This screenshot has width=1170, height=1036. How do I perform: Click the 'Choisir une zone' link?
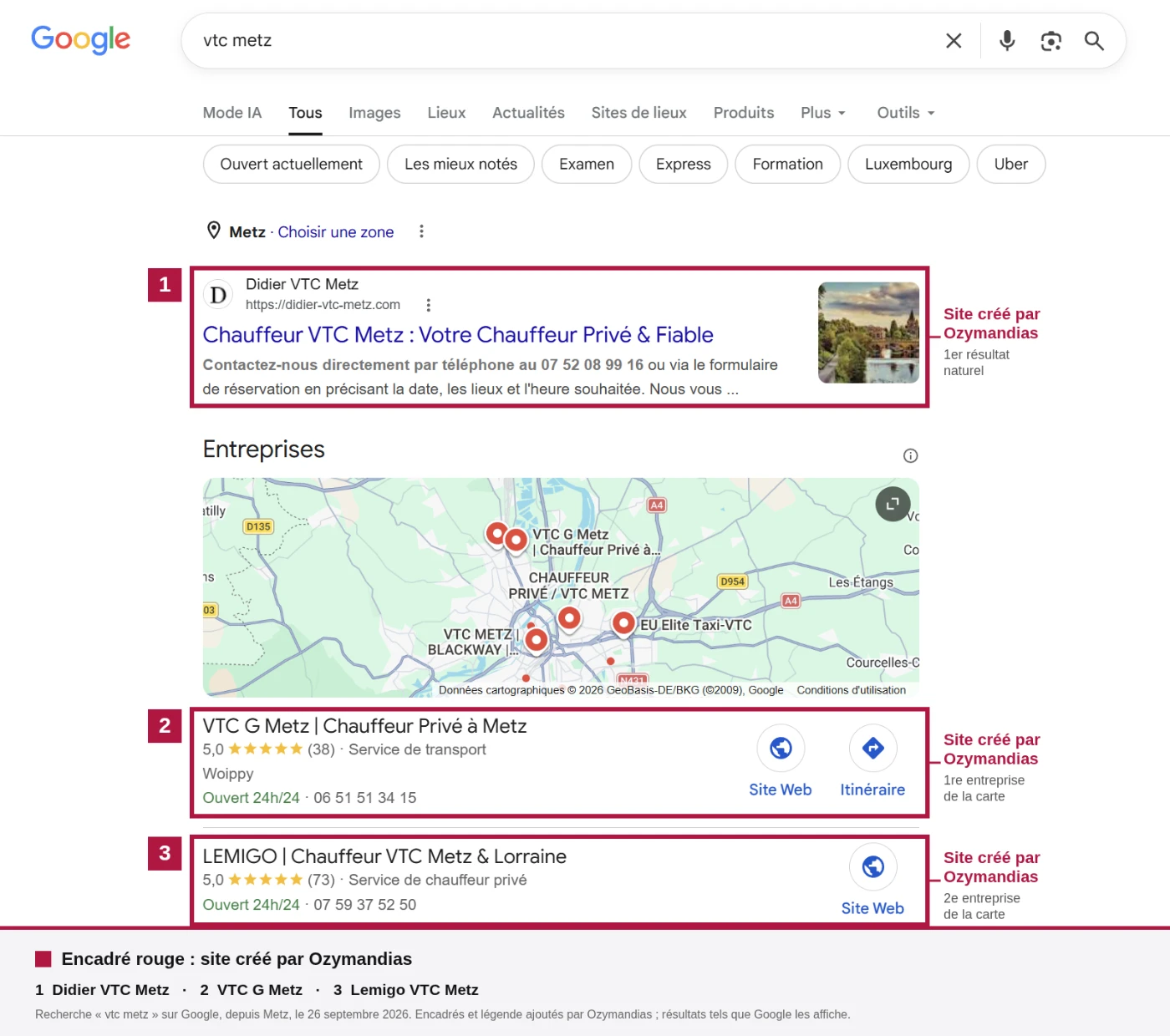point(335,232)
